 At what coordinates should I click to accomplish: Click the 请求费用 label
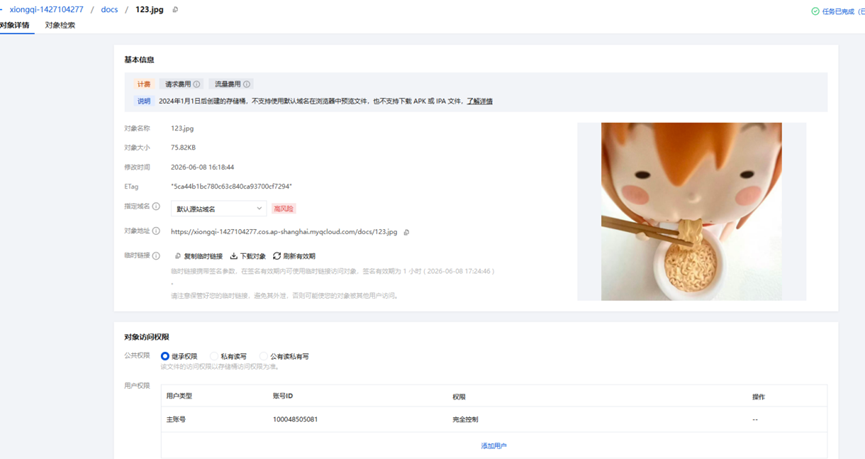(178, 84)
